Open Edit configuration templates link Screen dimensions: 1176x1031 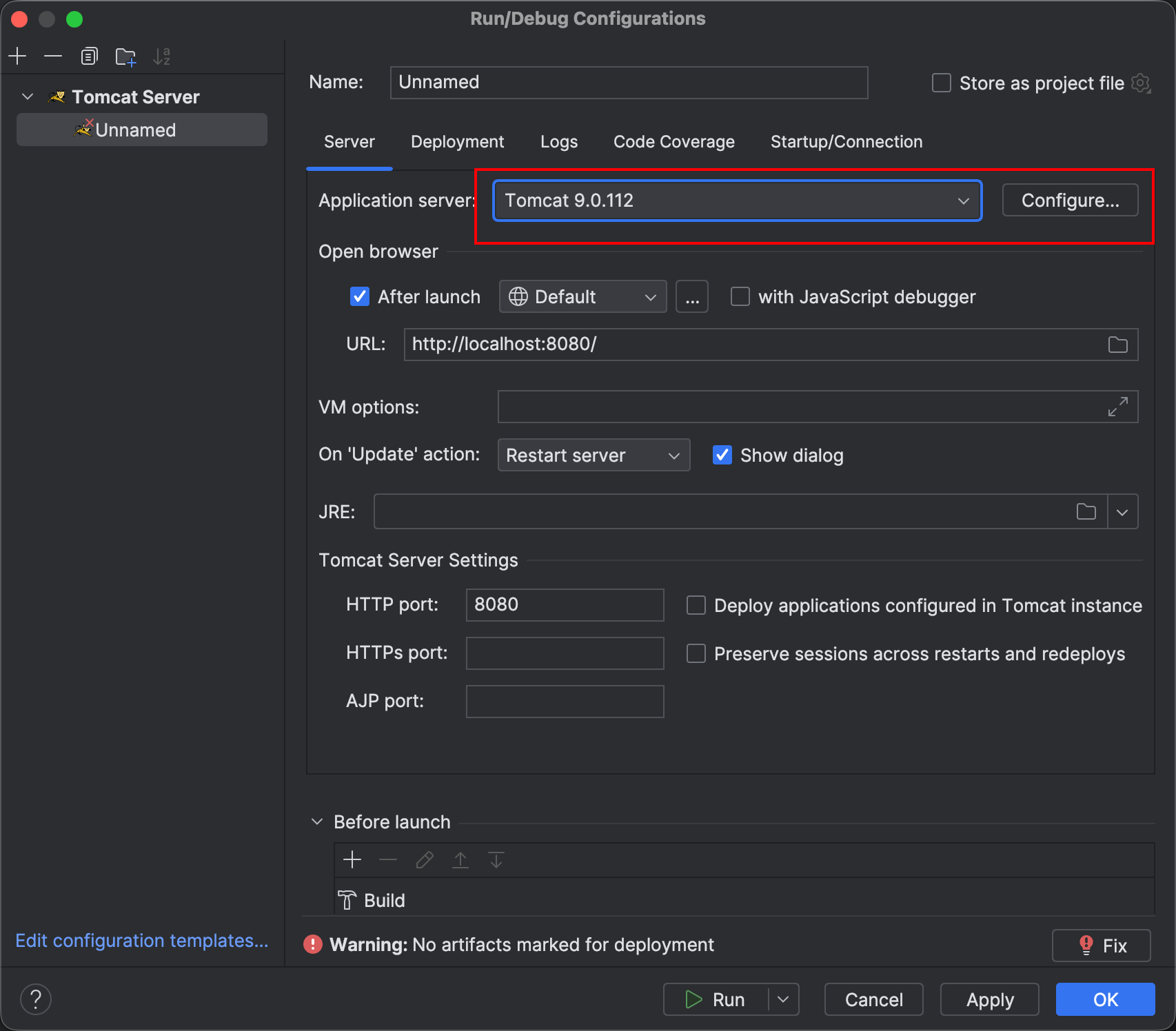(x=142, y=941)
